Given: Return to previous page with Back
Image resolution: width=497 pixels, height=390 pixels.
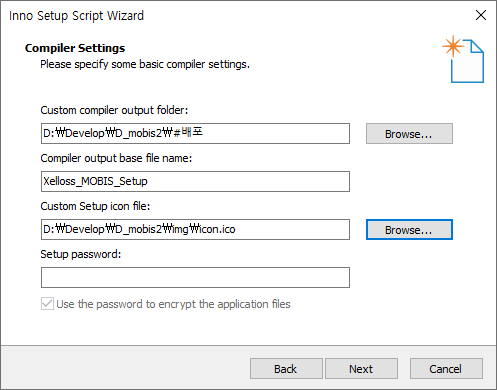Looking at the screenshot, I should click(x=286, y=369).
